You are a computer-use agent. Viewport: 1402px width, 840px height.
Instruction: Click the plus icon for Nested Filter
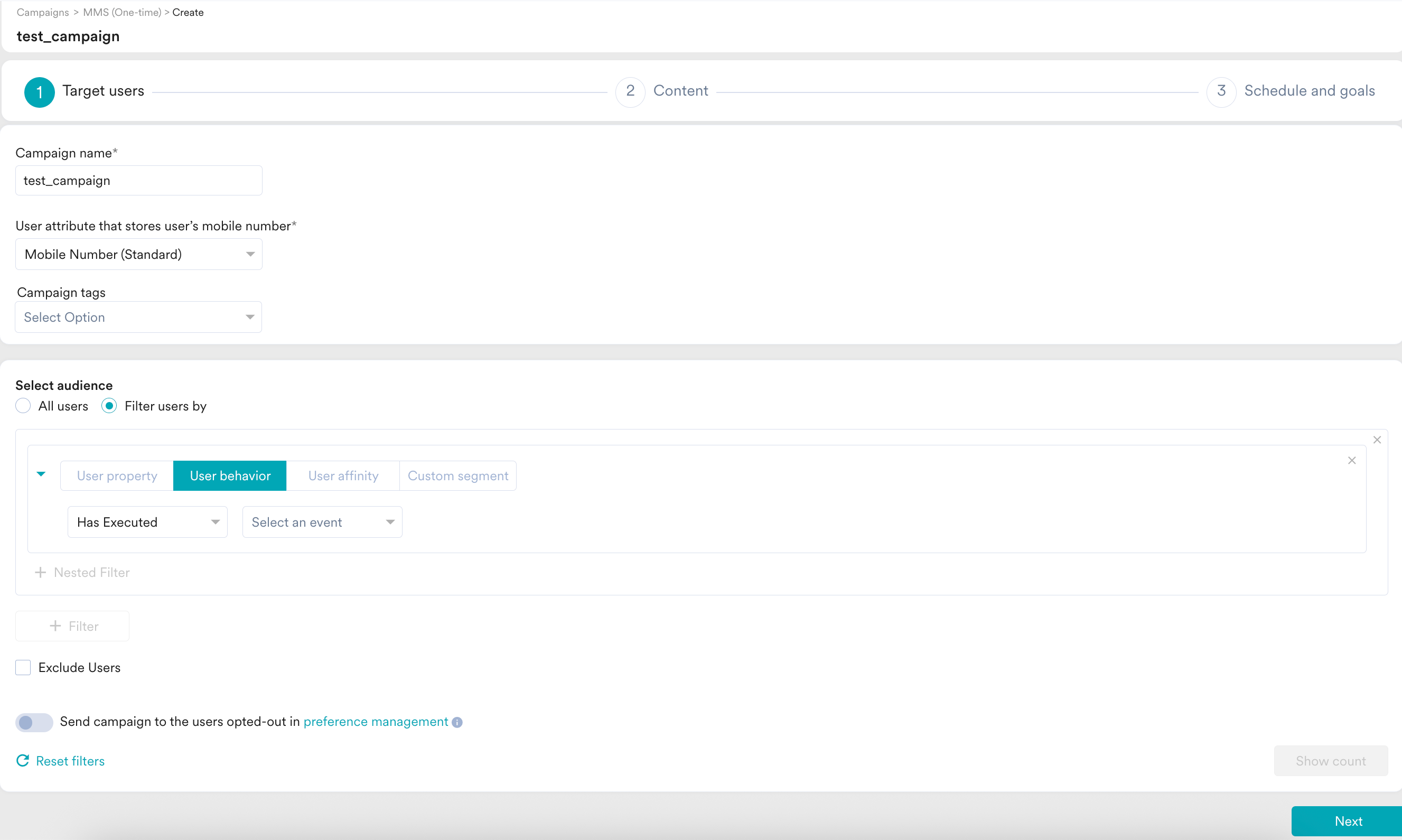tap(40, 572)
